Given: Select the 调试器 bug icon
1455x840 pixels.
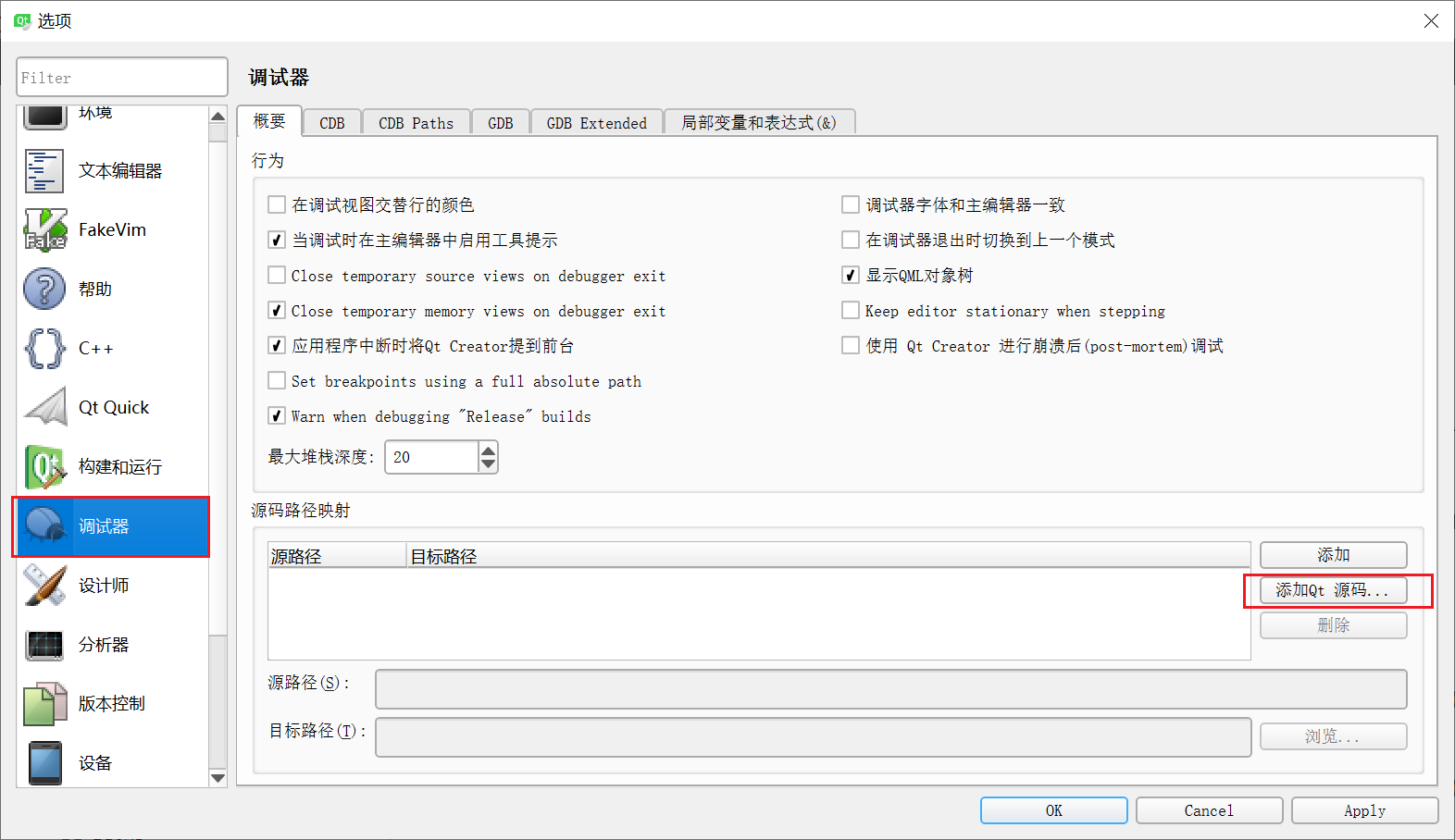Looking at the screenshot, I should tap(44, 526).
